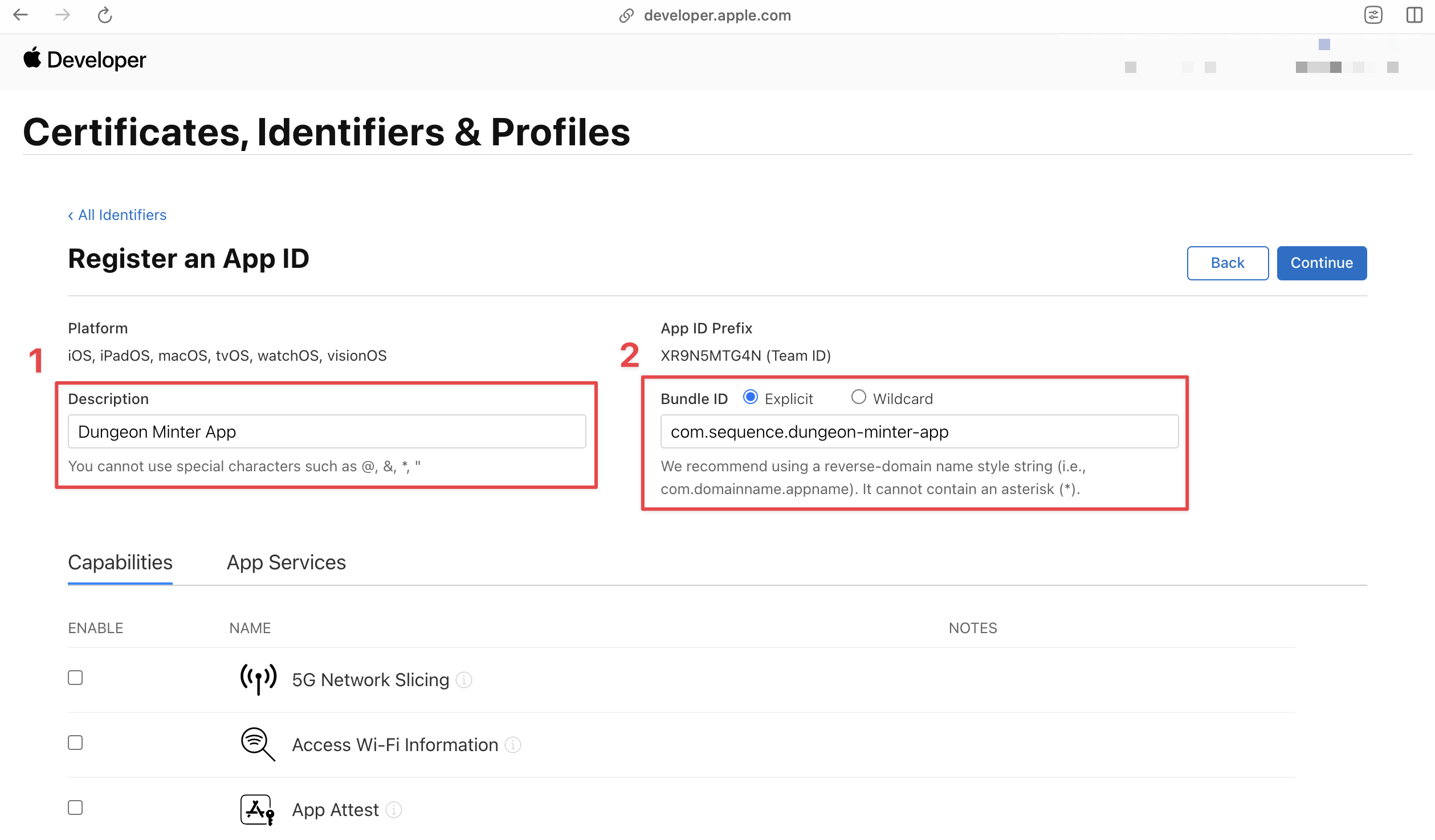This screenshot has width=1435, height=840.
Task: Enable the App Attest capability checkbox
Action: coord(75,808)
